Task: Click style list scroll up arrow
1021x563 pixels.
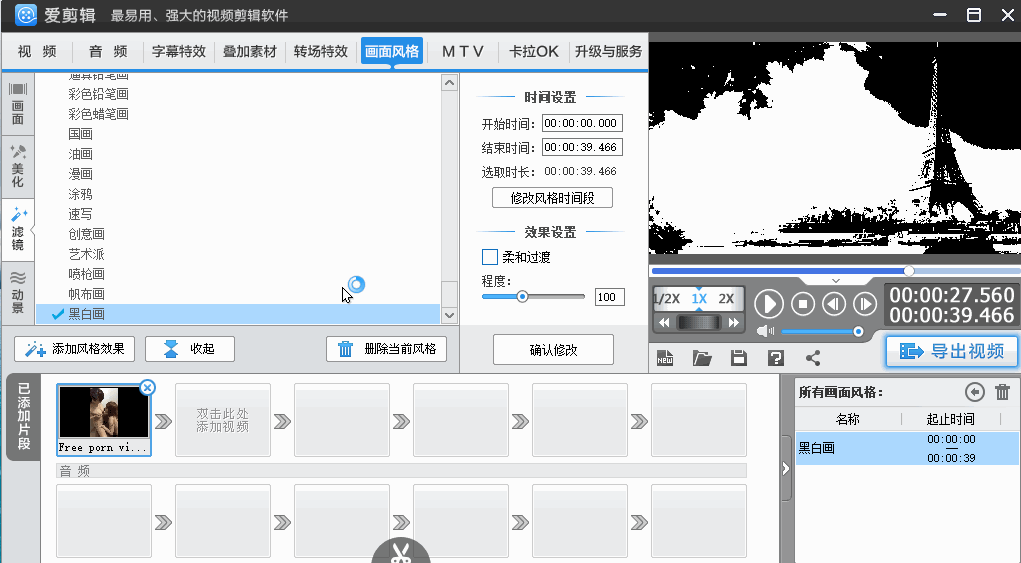Action: 449,83
